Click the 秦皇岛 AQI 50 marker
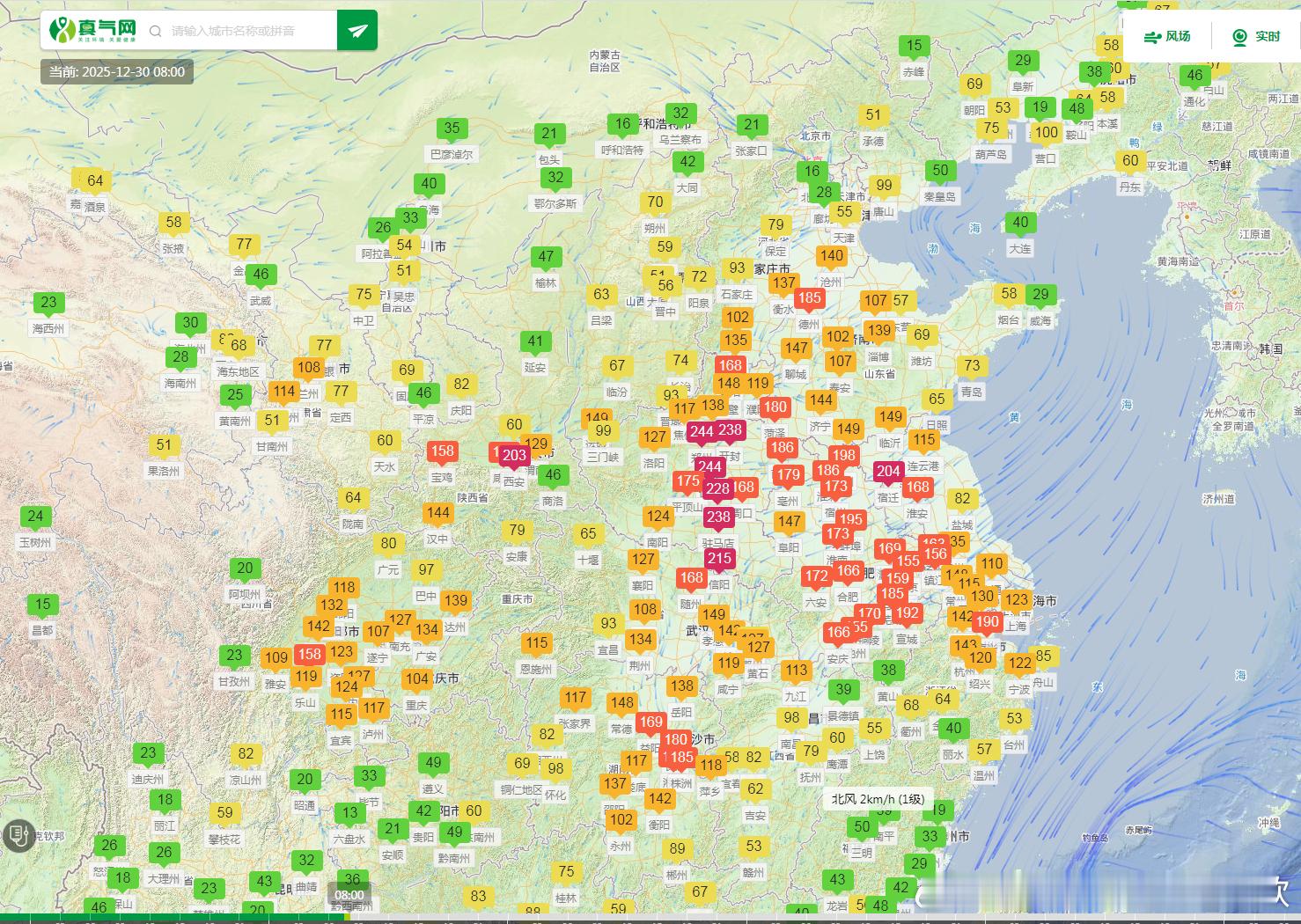This screenshot has width=1301, height=924. 940,172
